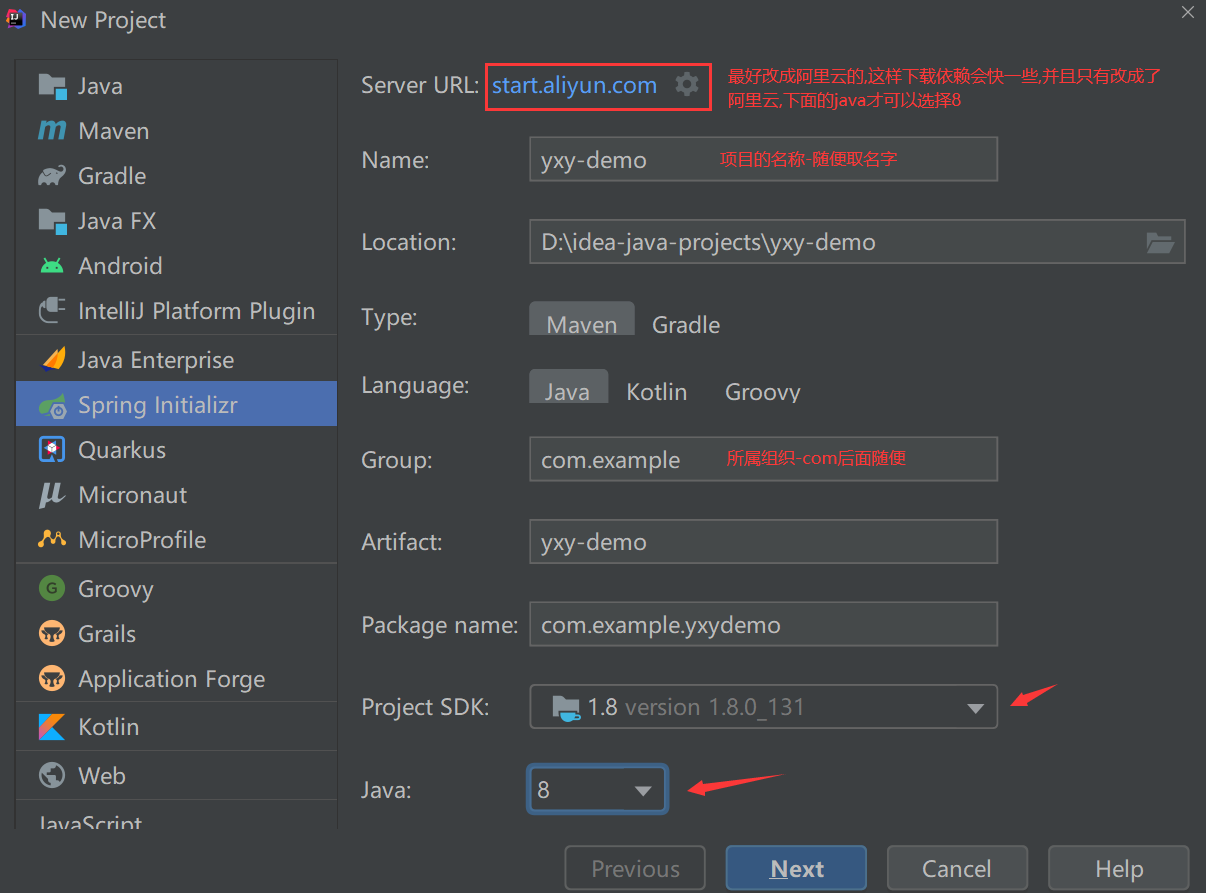Image resolution: width=1206 pixels, height=893 pixels.
Task: Select Grails generator entry
Action: [176, 634]
